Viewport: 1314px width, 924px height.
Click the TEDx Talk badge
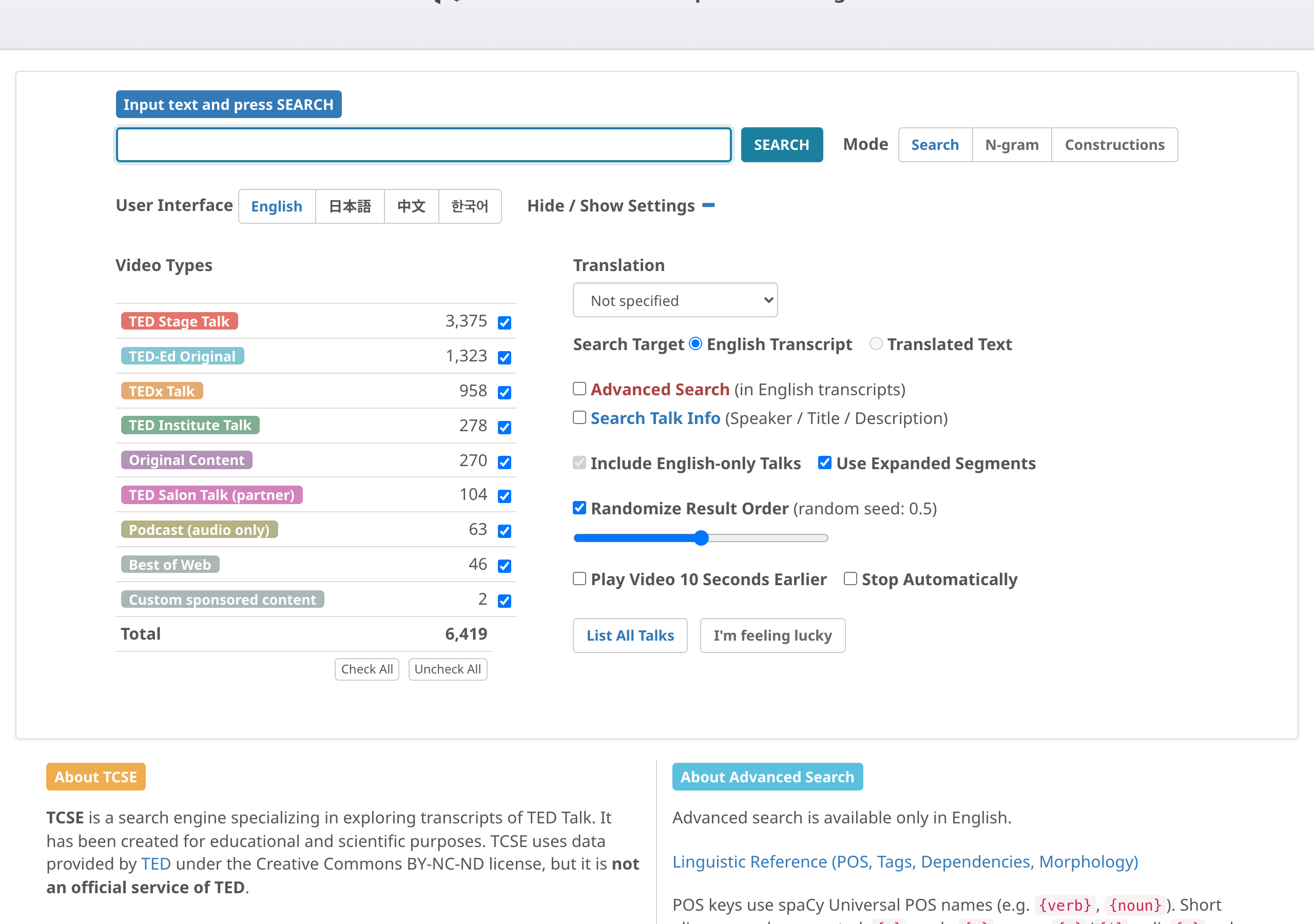[161, 391]
